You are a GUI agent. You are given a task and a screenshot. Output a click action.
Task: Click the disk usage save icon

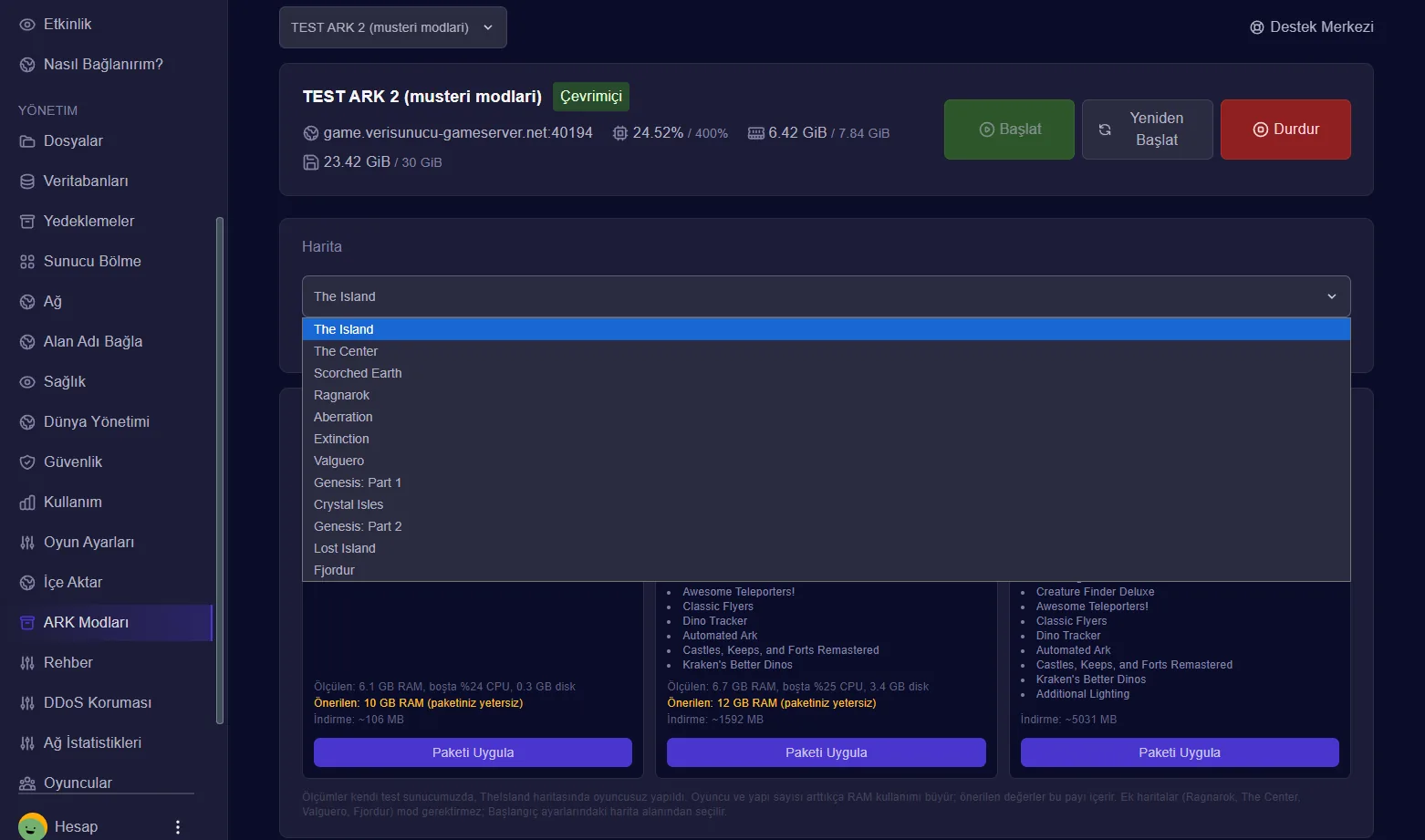coord(311,162)
